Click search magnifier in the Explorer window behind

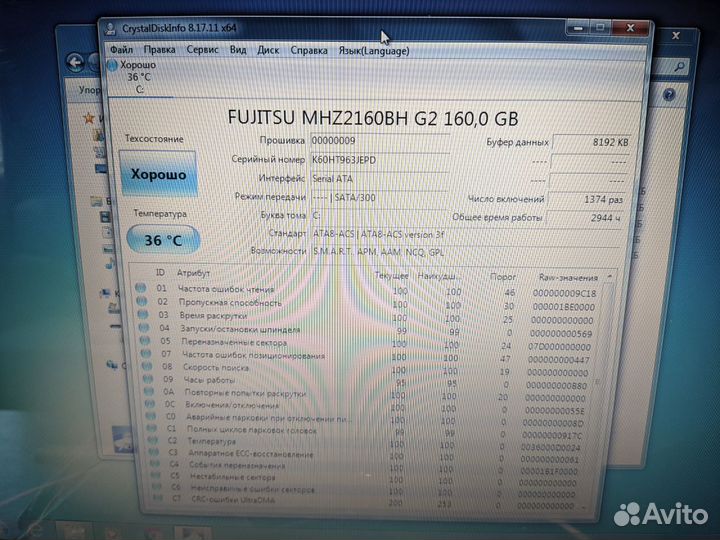pos(679,67)
